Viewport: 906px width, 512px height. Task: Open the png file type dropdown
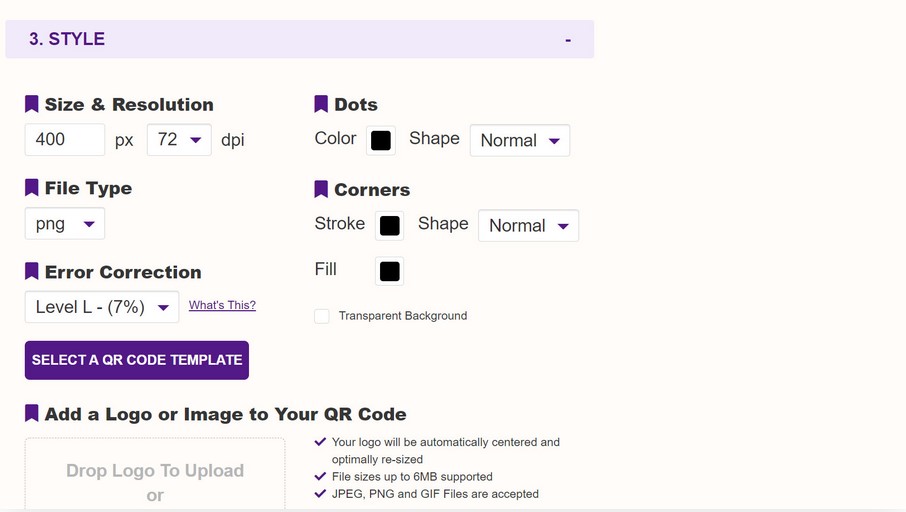pyautogui.click(x=65, y=224)
